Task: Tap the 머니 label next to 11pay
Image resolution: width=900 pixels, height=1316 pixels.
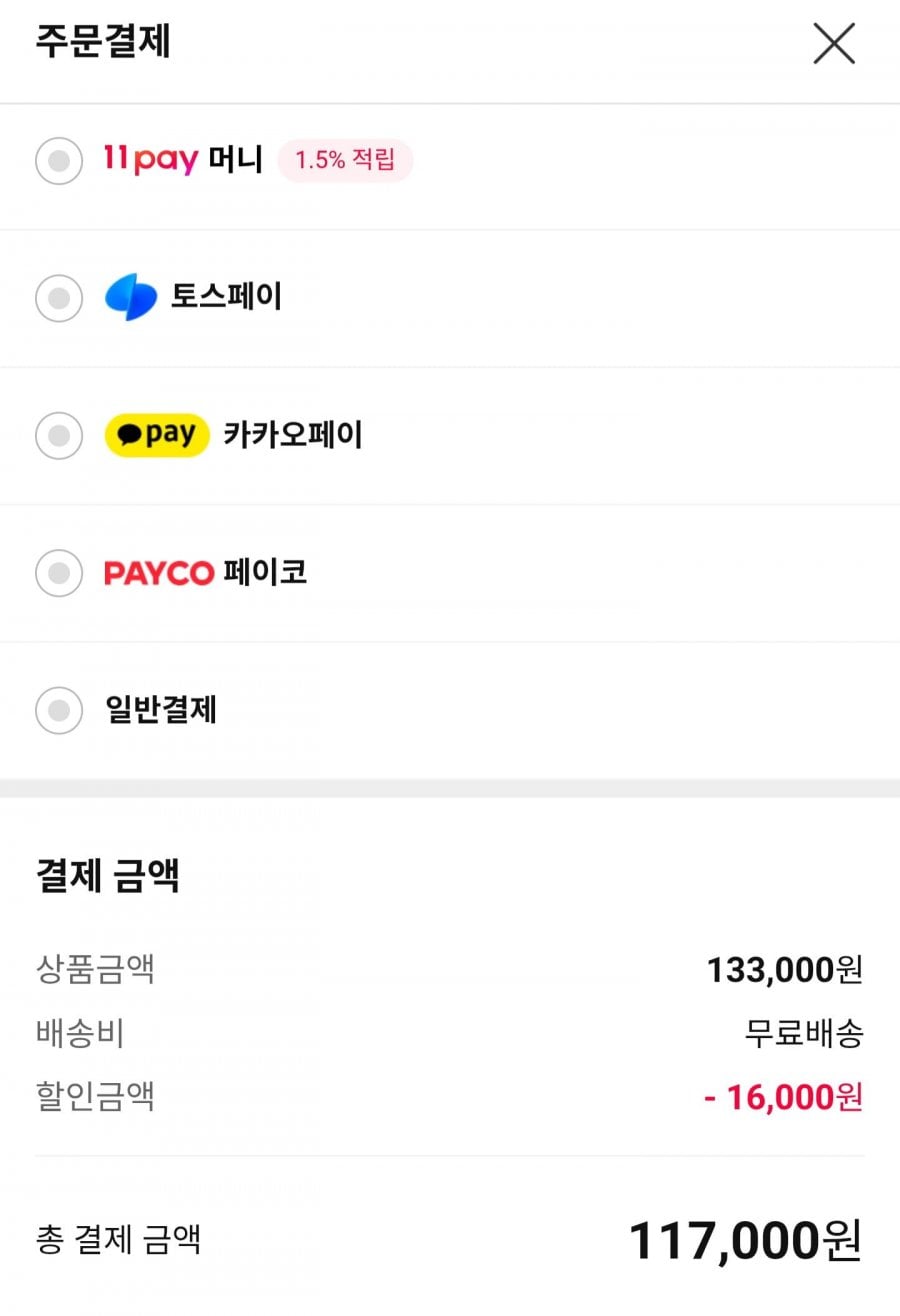Action: point(235,160)
